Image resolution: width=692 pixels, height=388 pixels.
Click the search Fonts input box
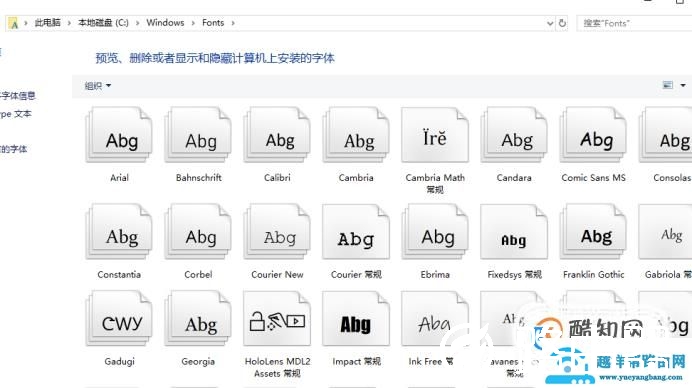tap(634, 23)
